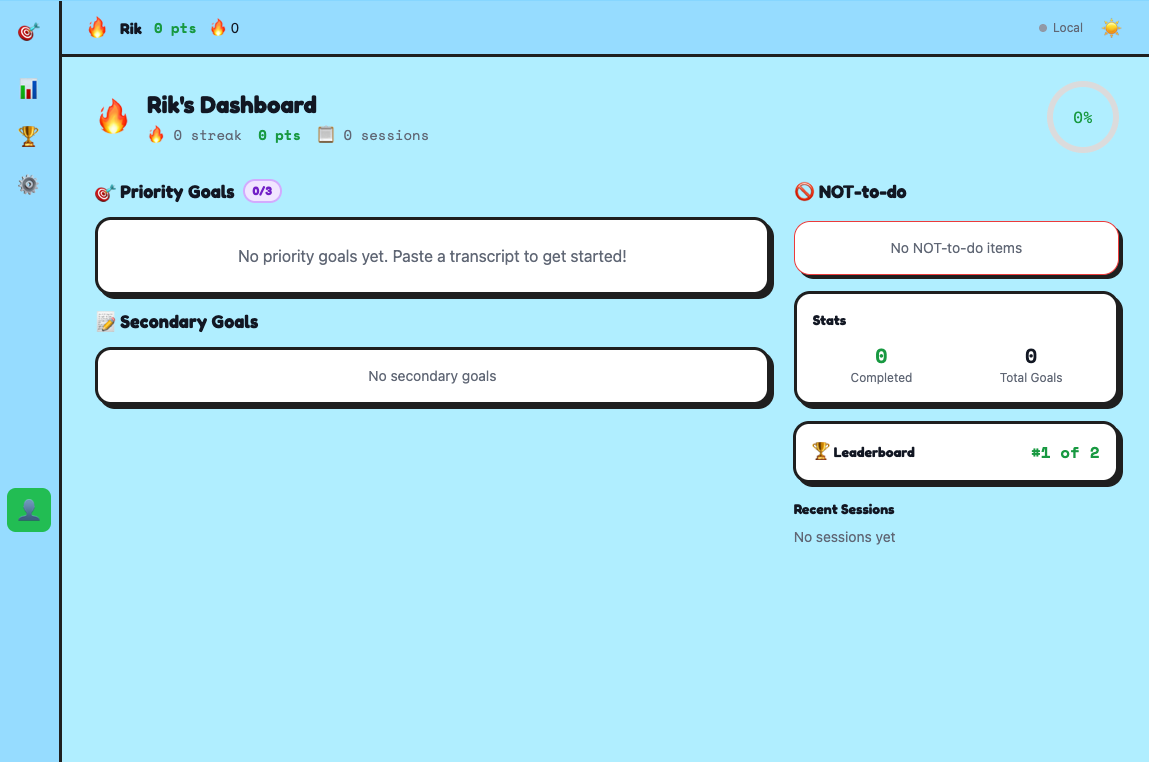
Task: Toggle the sun theme icon
Action: (x=1111, y=28)
